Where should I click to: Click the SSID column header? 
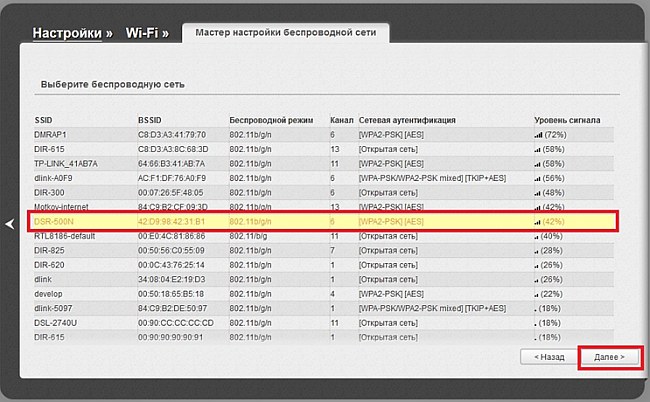point(45,119)
